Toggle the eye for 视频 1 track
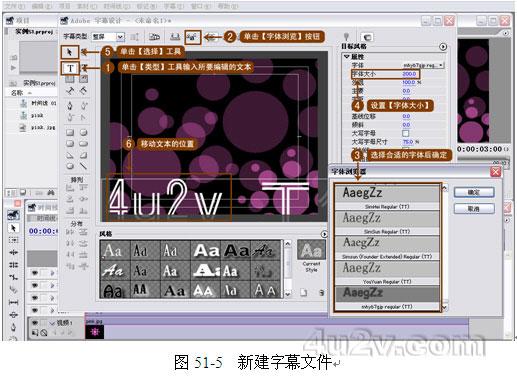The width and height of the screenshot is (517, 379). coord(35,323)
